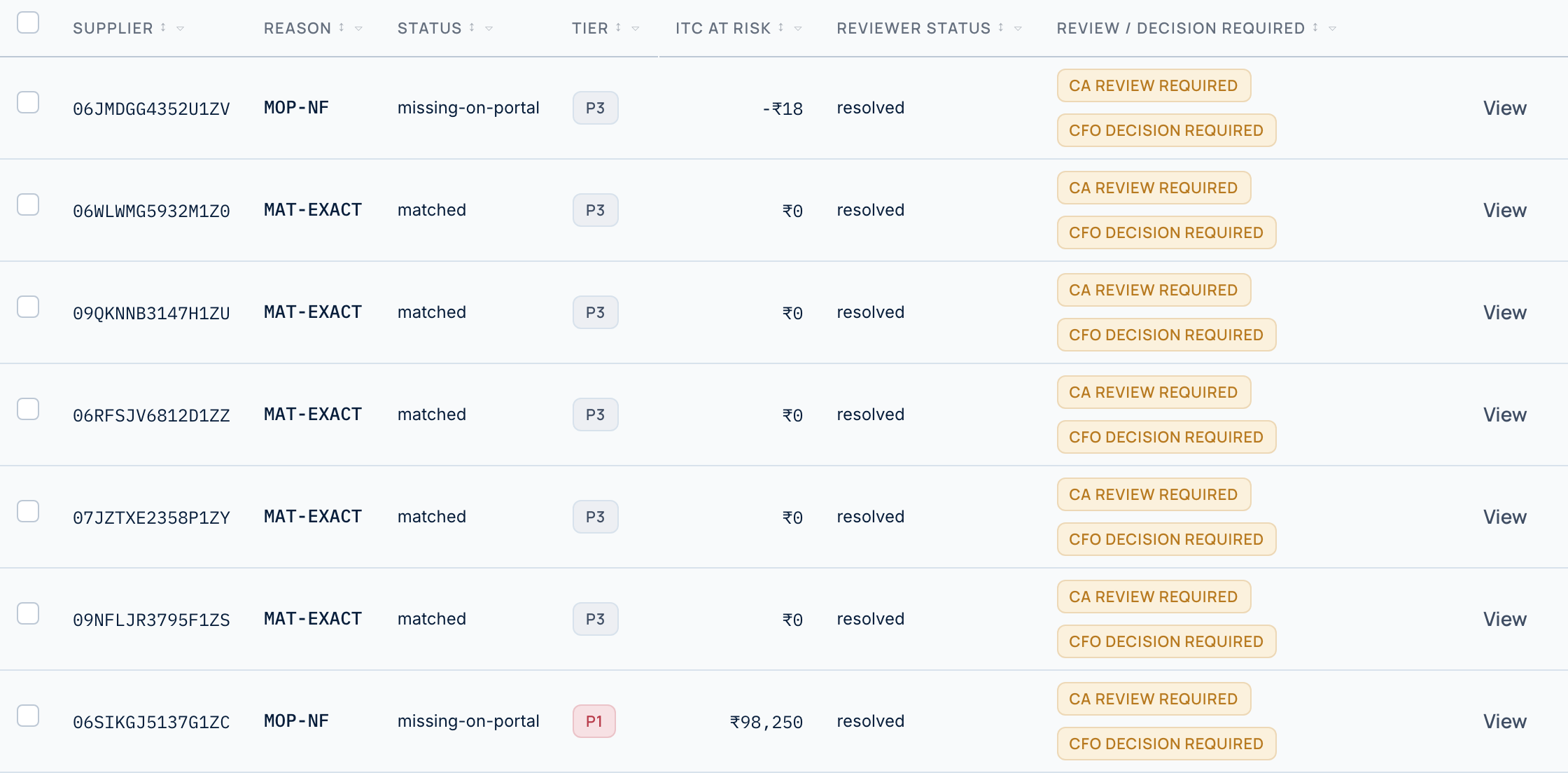Tick the select-all header checkbox

tap(28, 22)
